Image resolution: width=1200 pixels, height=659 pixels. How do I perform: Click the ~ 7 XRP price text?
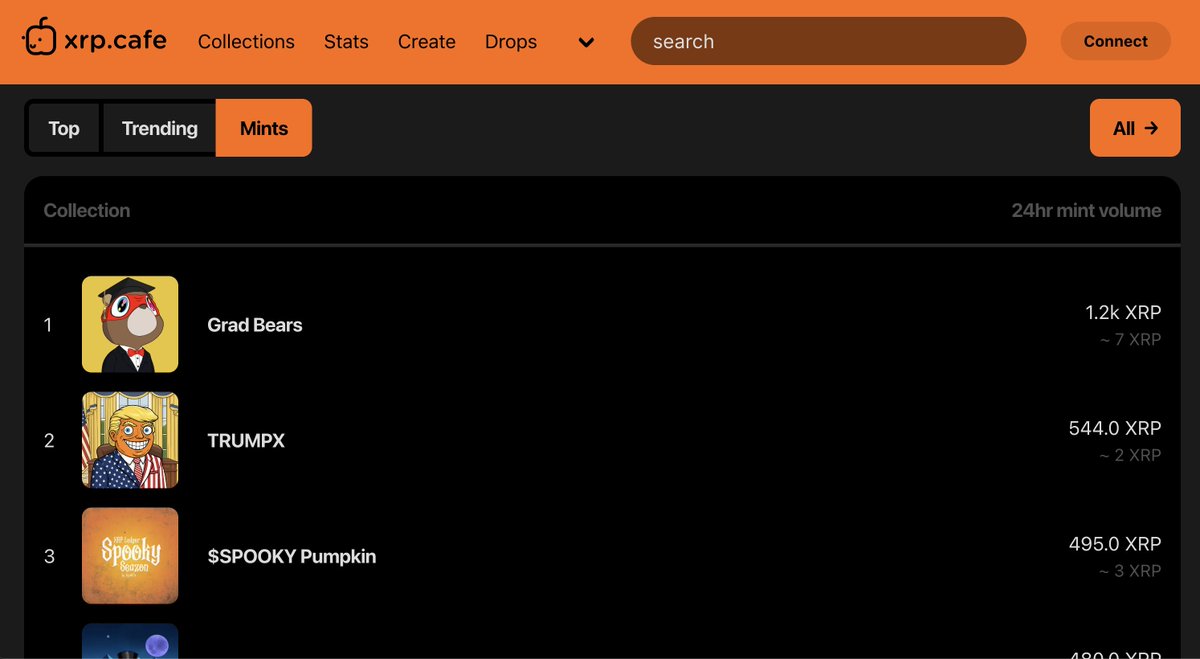coord(1130,340)
